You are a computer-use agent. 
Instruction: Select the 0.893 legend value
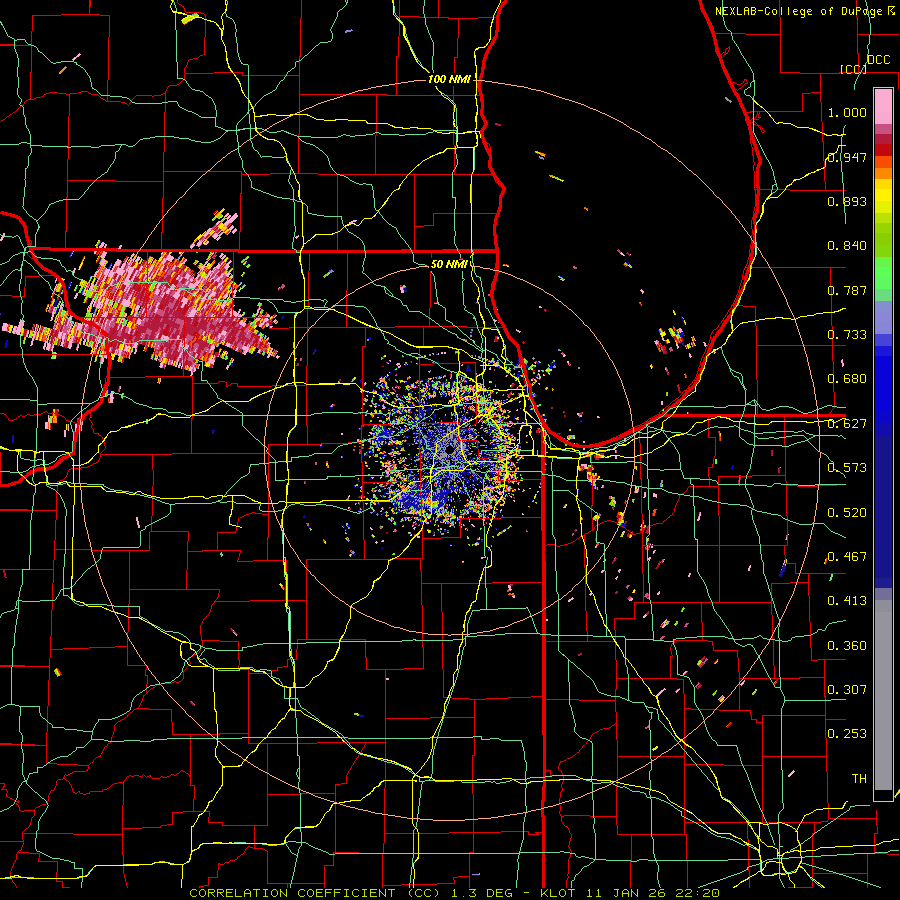pyautogui.click(x=847, y=201)
